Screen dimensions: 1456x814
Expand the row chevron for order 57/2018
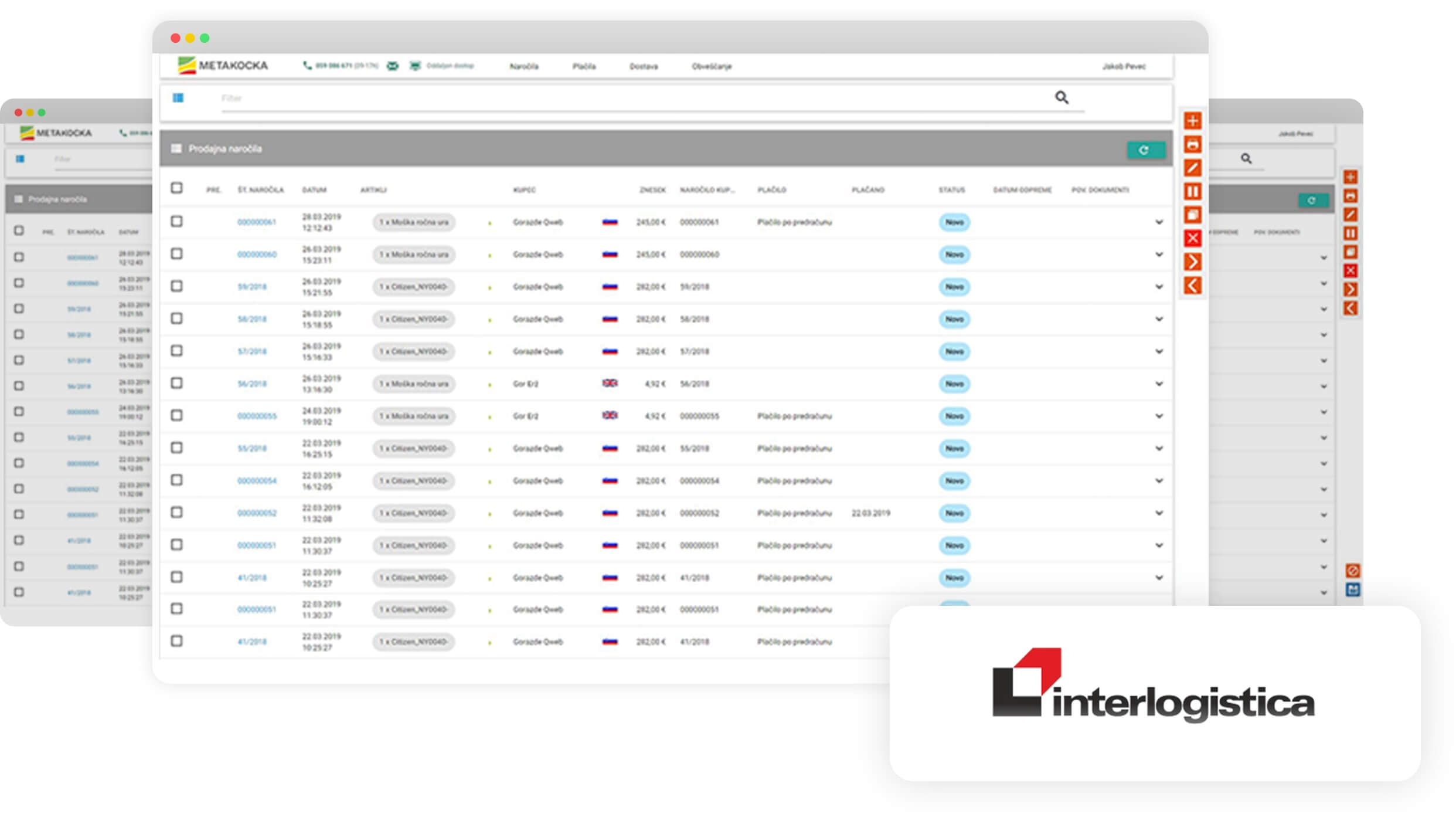click(x=1159, y=351)
